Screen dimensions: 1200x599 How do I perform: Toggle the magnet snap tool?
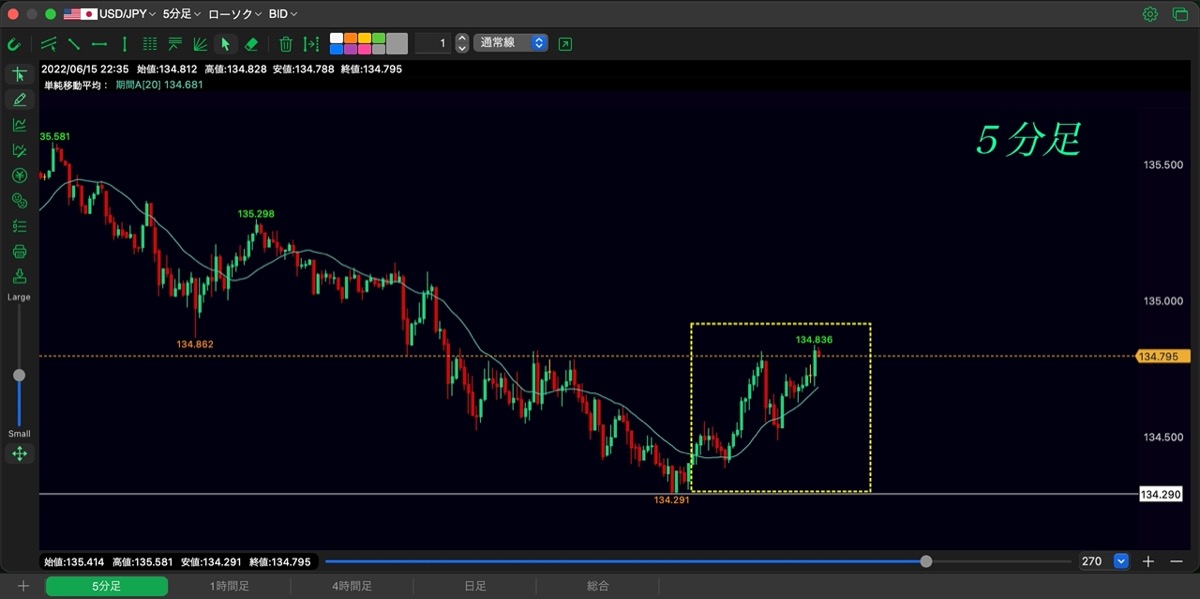pos(14,44)
